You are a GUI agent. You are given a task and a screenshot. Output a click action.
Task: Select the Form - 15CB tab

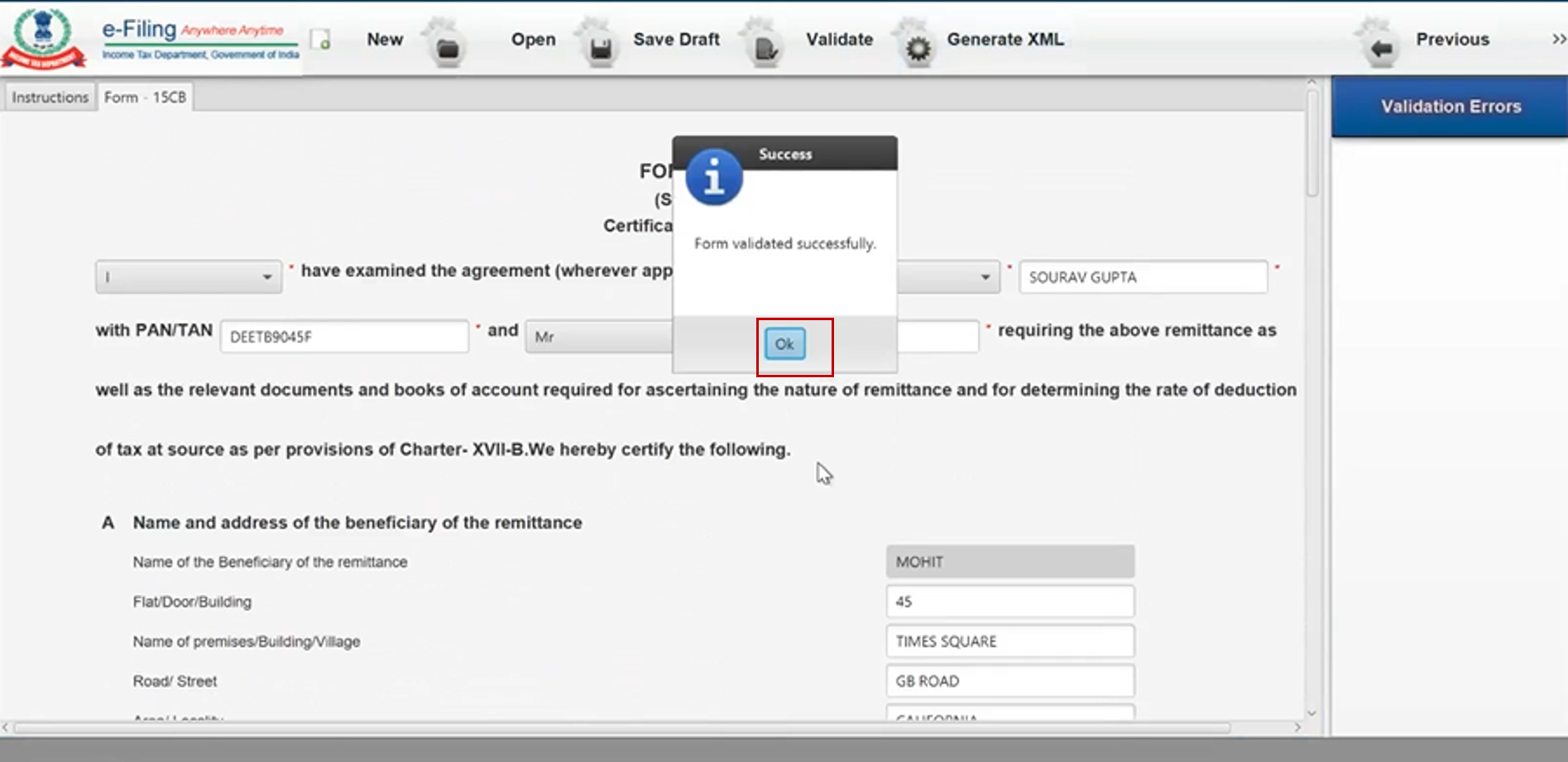(145, 97)
